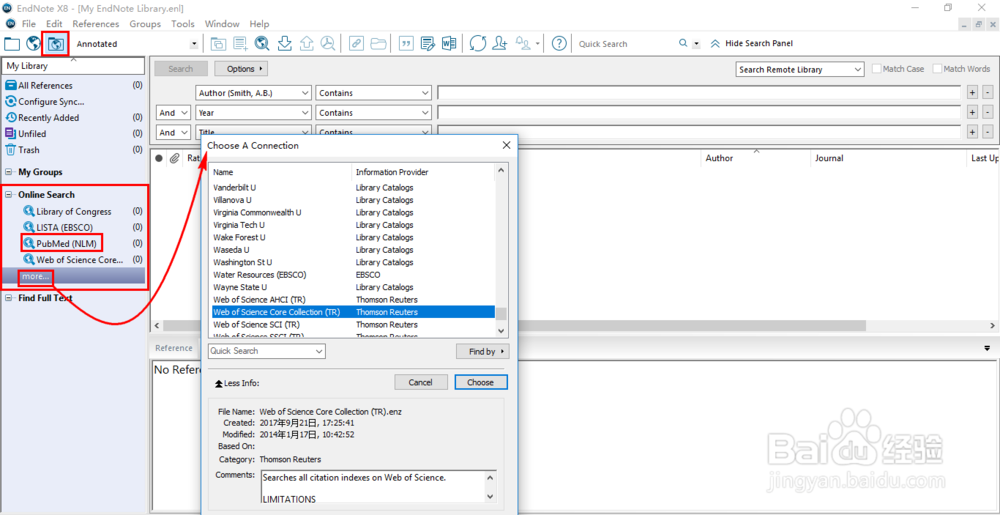Click Return to Word Processor icon

449,43
